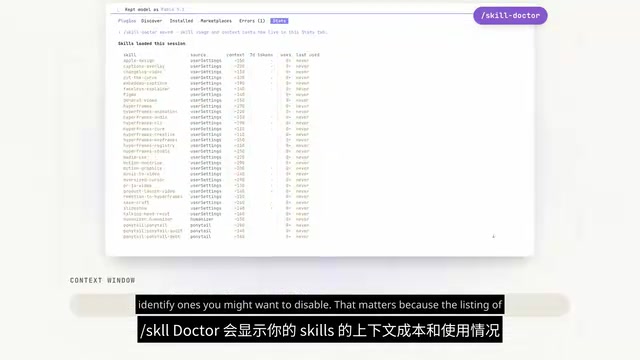Image resolution: width=640 pixels, height=360 pixels.
Task: Select the oversized-cursor skill row
Action: pyautogui.click(x=216, y=180)
